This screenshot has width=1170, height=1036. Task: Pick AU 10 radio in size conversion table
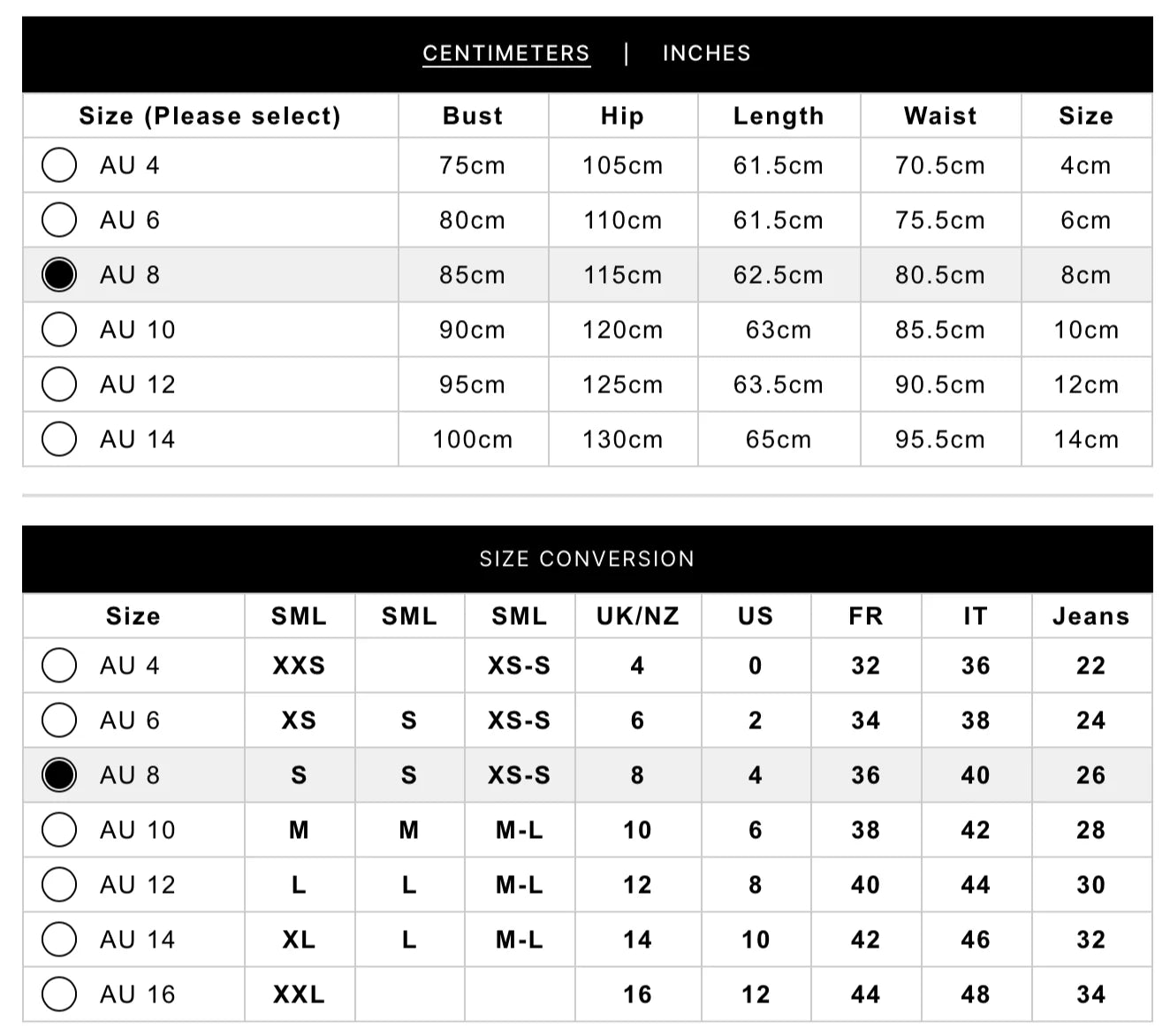tap(59, 830)
